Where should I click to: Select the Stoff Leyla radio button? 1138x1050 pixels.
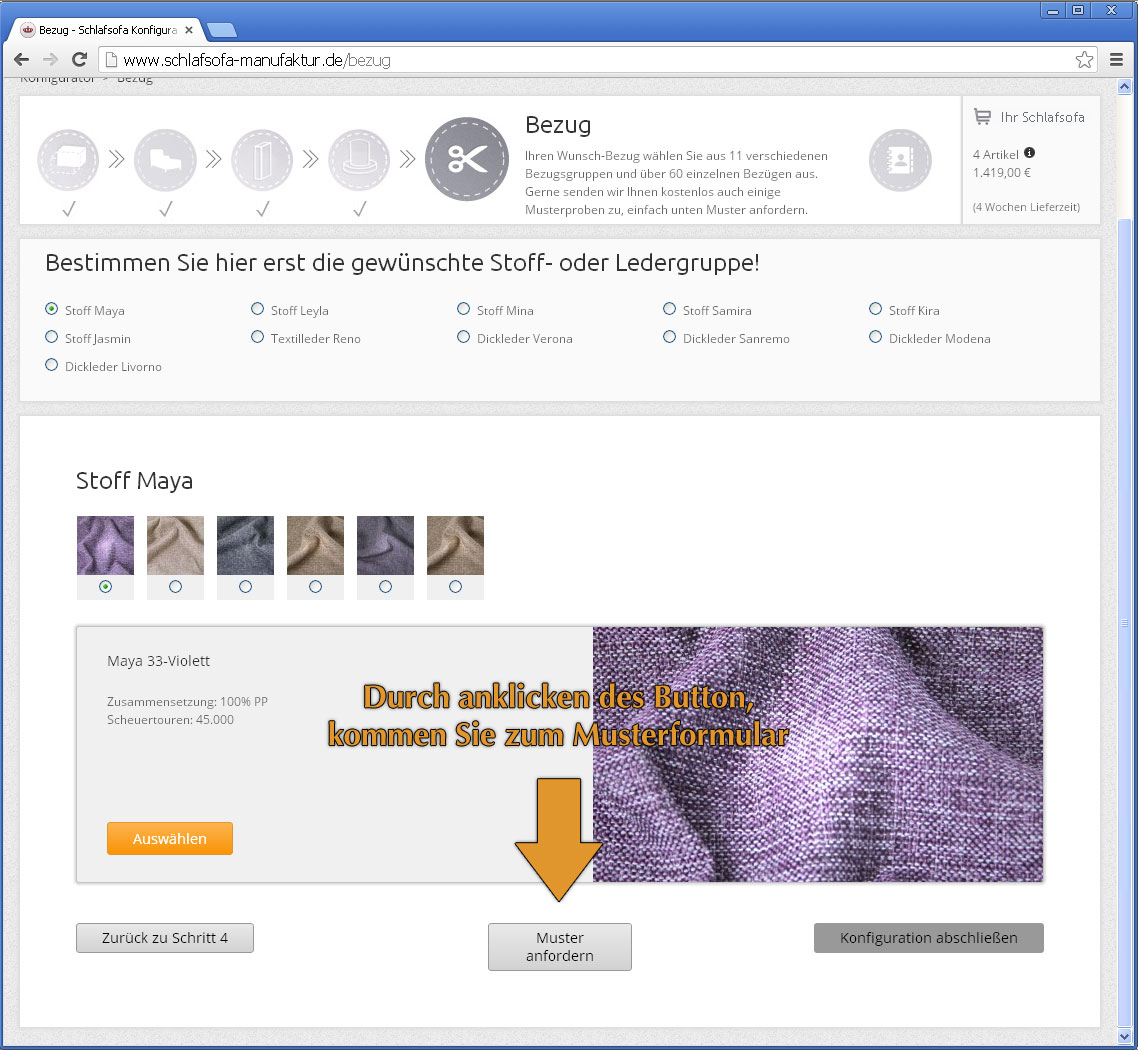(x=258, y=310)
